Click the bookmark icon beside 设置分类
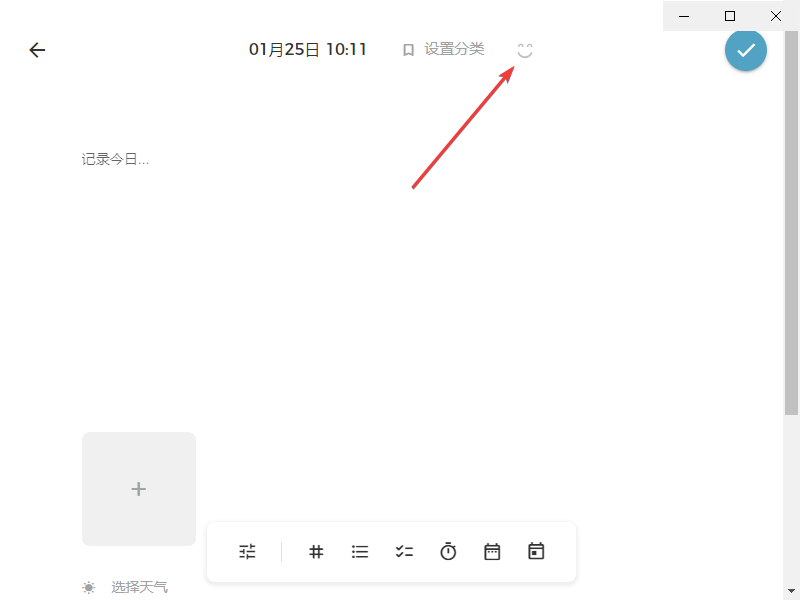800x600 pixels. pos(408,50)
